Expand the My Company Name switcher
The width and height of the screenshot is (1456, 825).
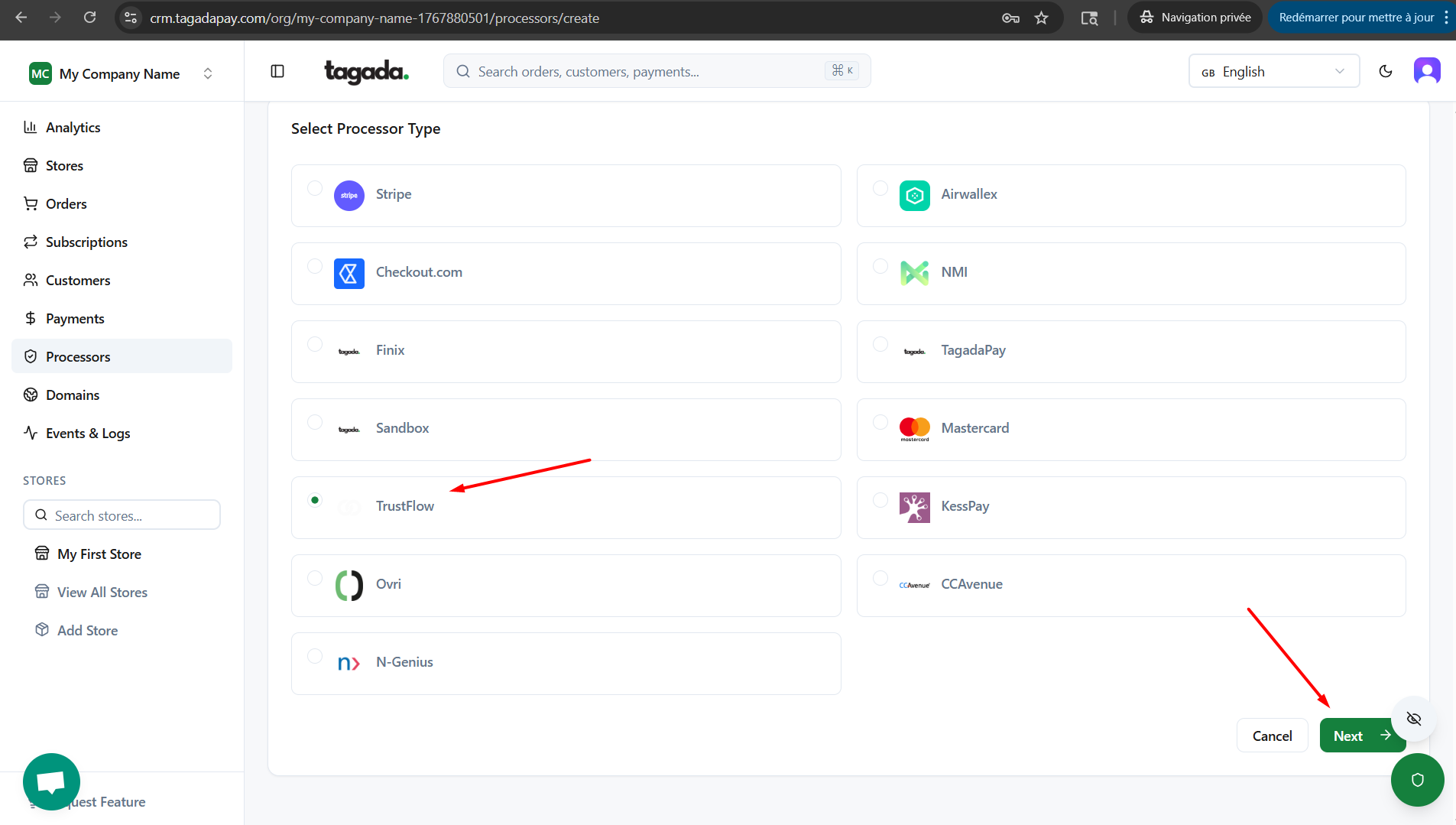click(122, 73)
